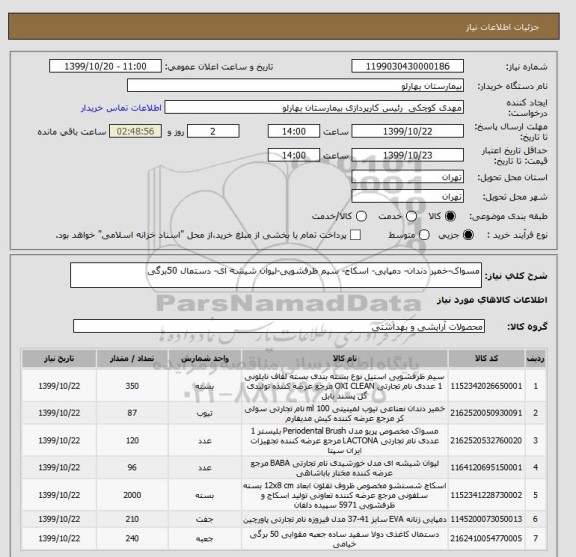Click product code 2162520532760020
Screen dimensions: 576x557
click(486, 440)
